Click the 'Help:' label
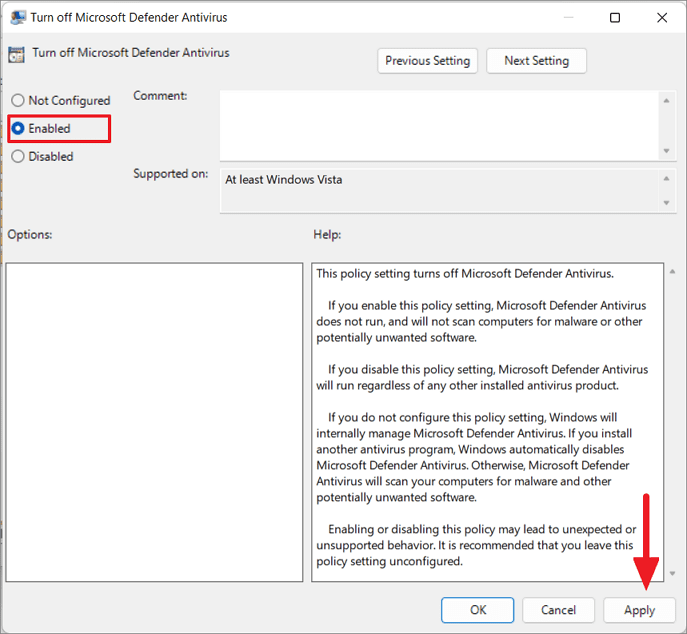Viewport: 687px width, 634px height. point(327,234)
